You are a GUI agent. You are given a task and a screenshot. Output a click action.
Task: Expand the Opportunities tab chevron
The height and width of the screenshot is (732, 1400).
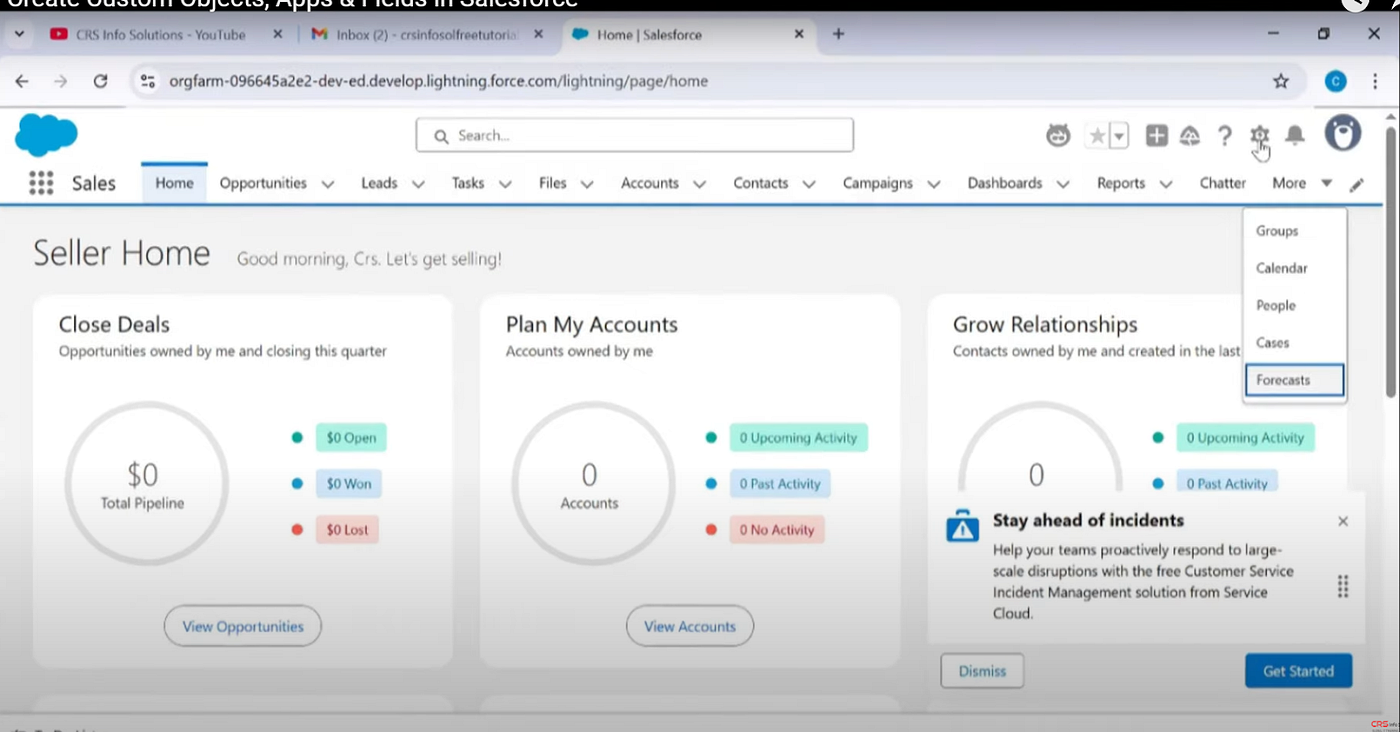pos(327,184)
